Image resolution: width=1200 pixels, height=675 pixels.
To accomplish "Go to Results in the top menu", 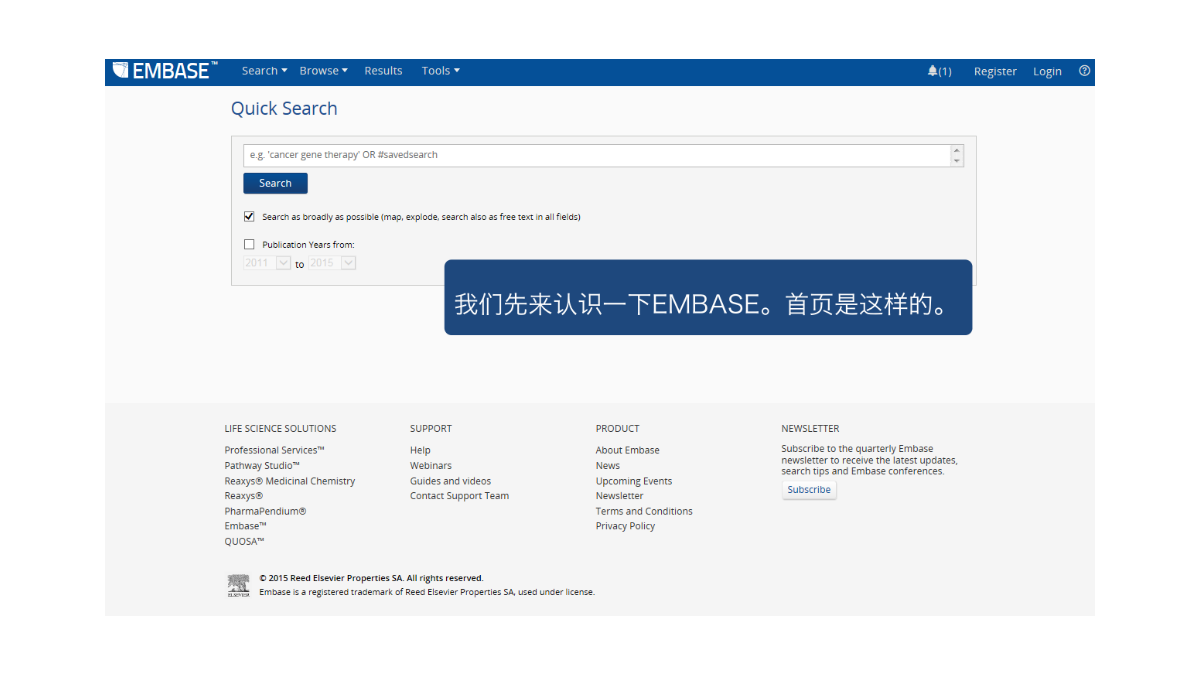I will (383, 71).
